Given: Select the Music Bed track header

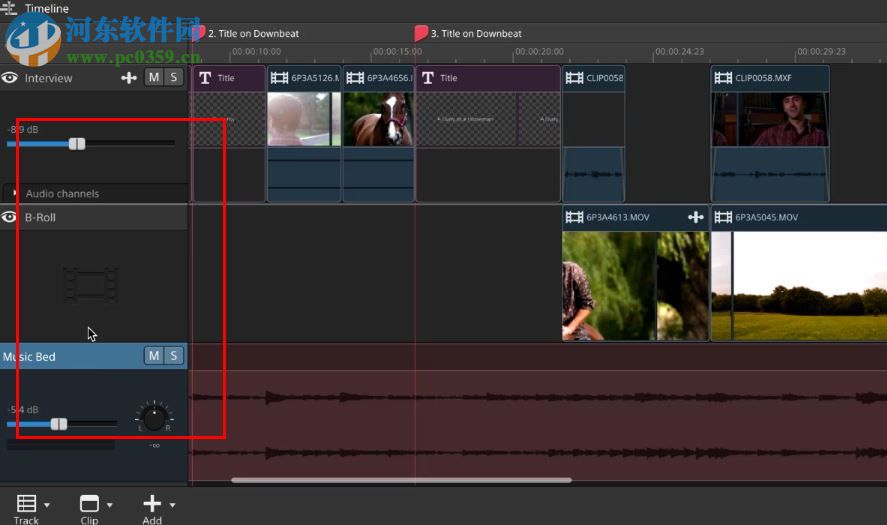Looking at the screenshot, I should tap(93, 356).
